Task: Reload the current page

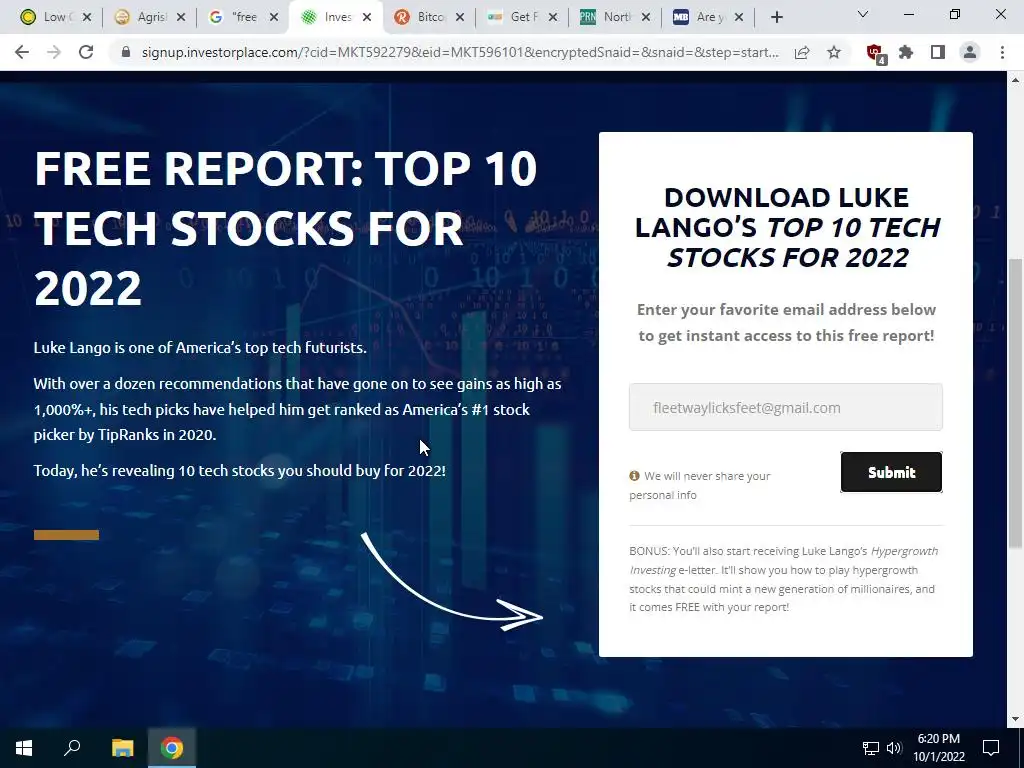Action: (x=86, y=52)
